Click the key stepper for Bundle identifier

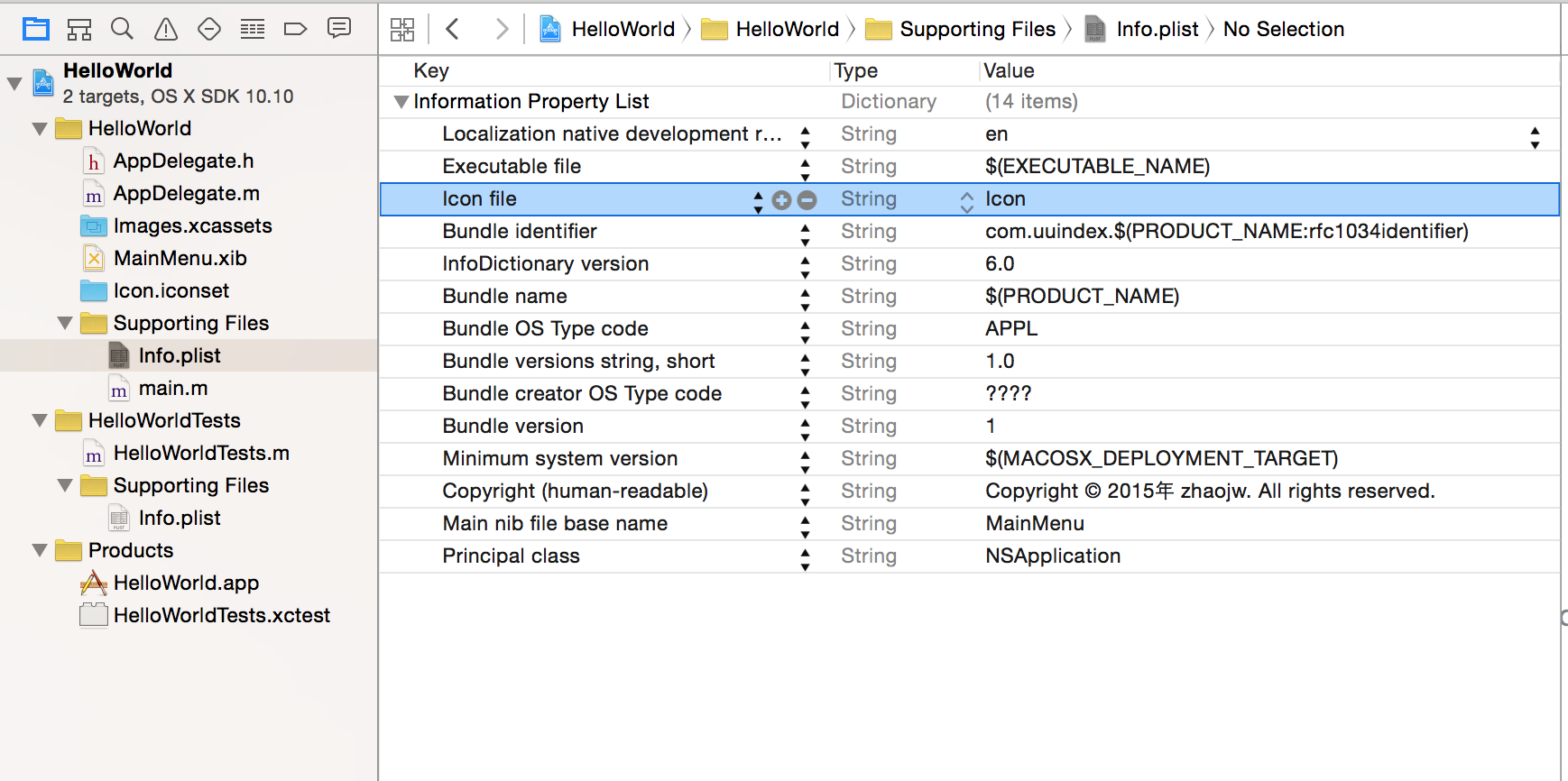tap(805, 234)
